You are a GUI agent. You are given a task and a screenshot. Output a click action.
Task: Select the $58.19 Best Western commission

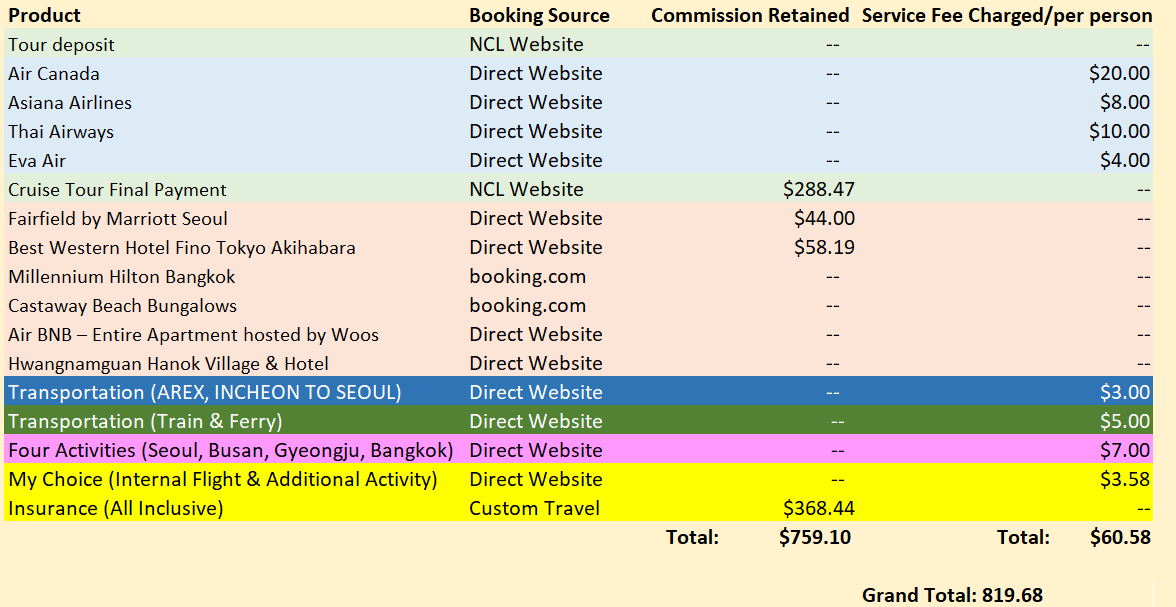click(x=824, y=247)
